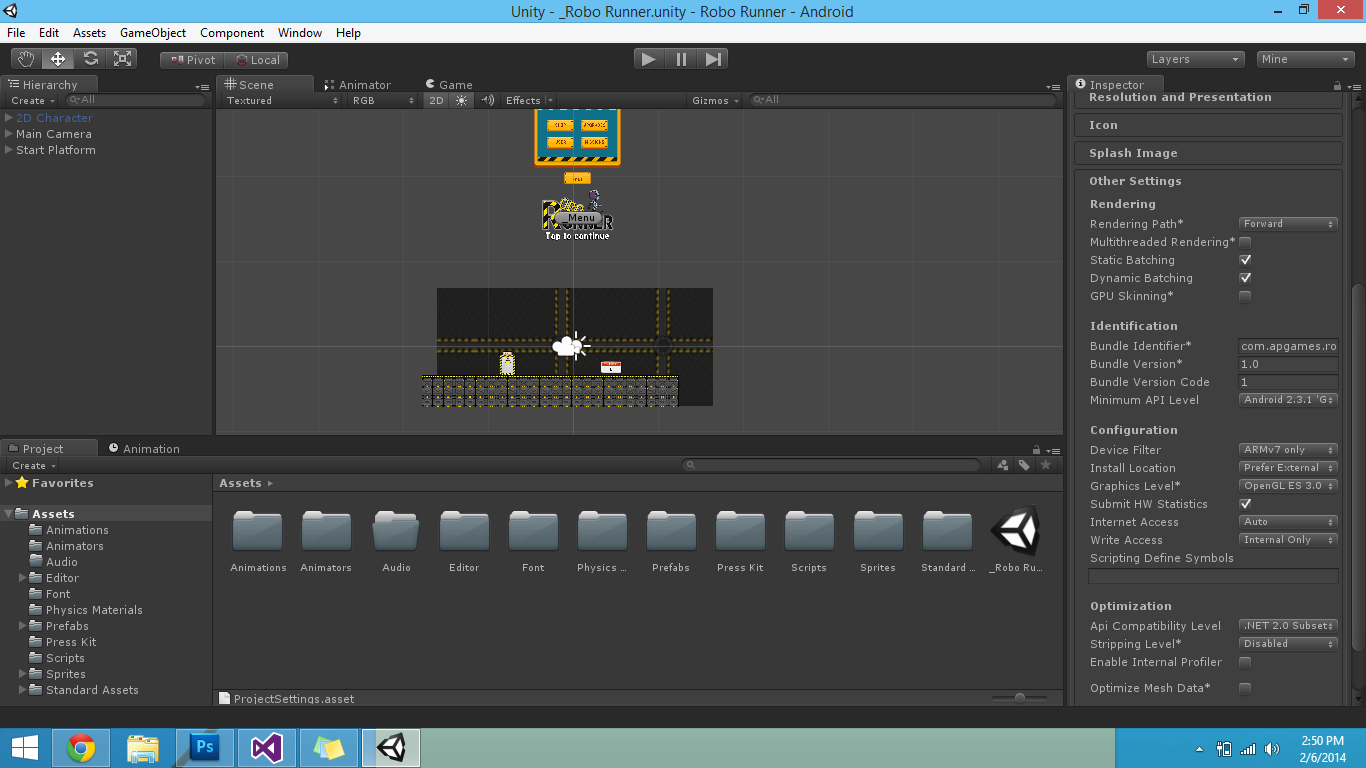Open the Component menu
The image size is (1366, 768).
[x=232, y=33]
